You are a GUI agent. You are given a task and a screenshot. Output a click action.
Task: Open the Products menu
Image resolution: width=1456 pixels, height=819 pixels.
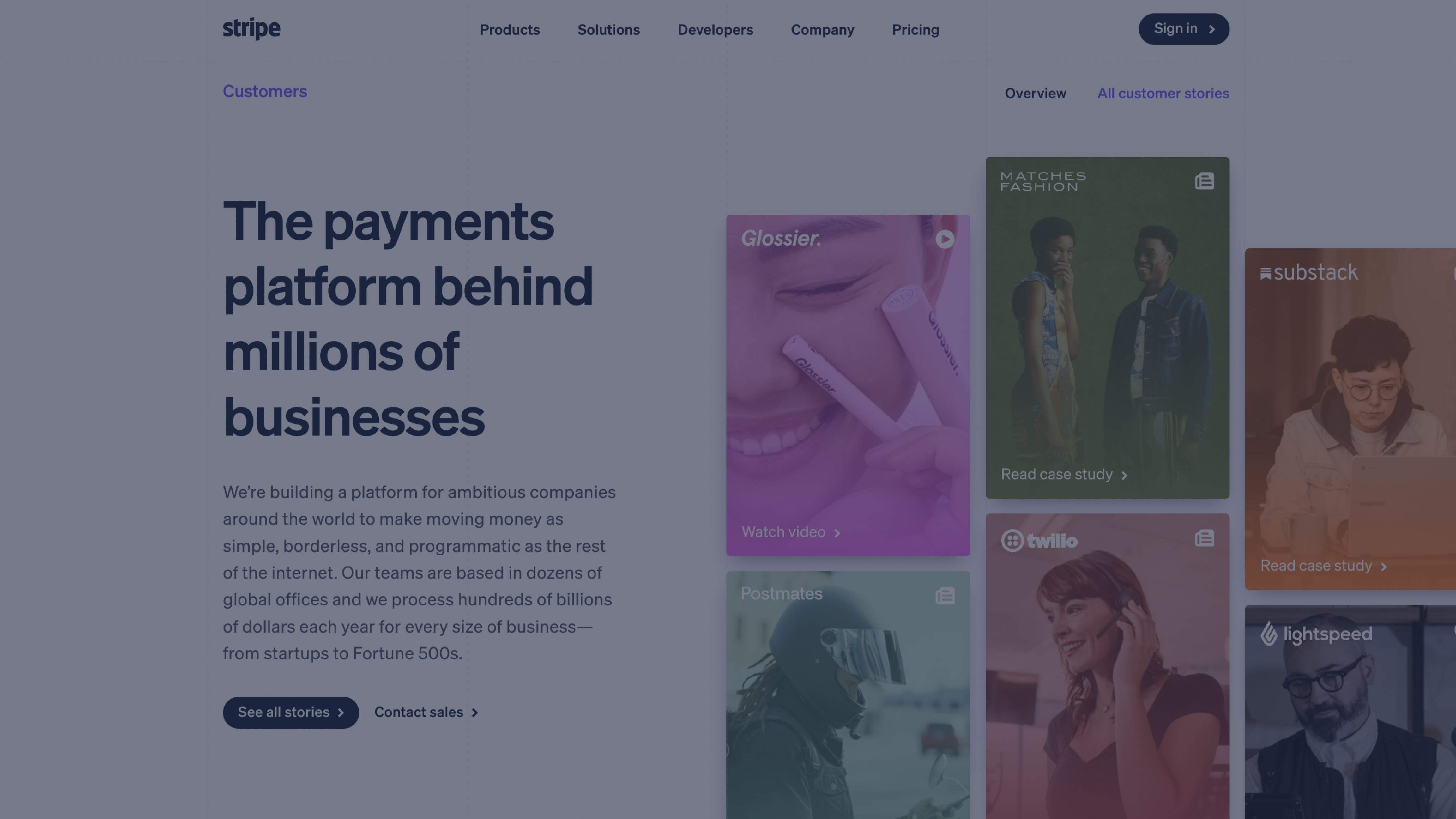point(509,29)
